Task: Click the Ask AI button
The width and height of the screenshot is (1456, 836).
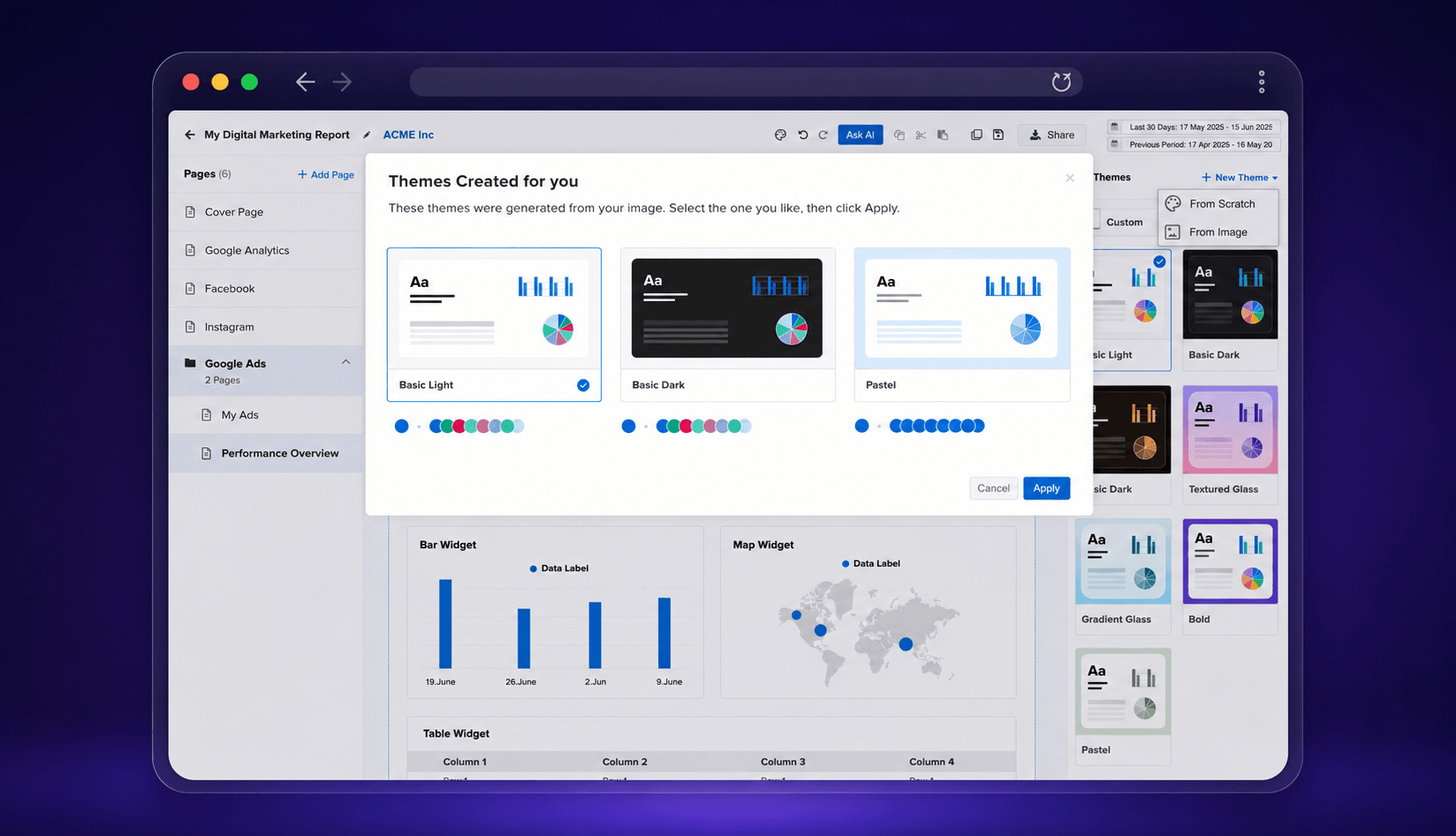Action: point(860,135)
